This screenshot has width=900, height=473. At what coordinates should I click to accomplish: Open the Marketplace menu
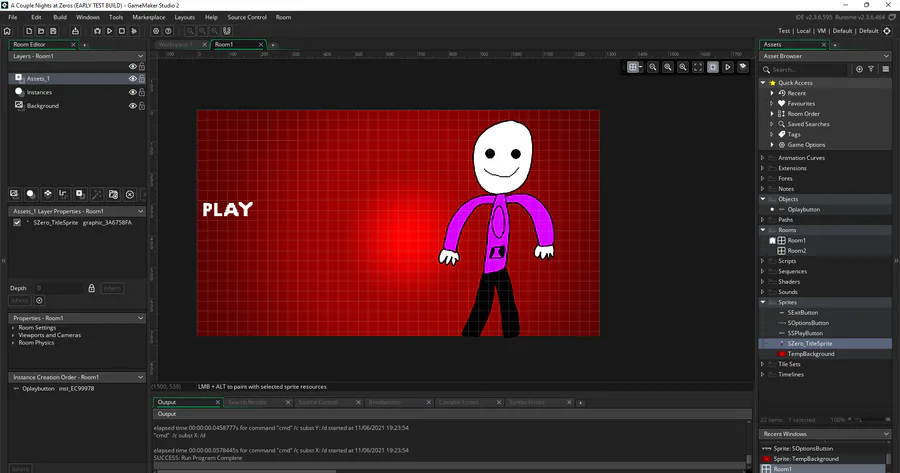[x=149, y=17]
